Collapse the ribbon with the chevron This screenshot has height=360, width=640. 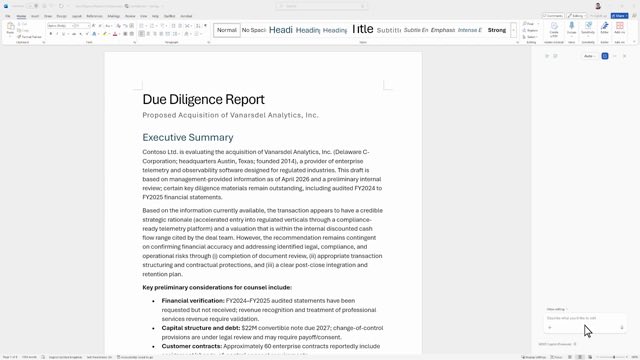[634, 42]
